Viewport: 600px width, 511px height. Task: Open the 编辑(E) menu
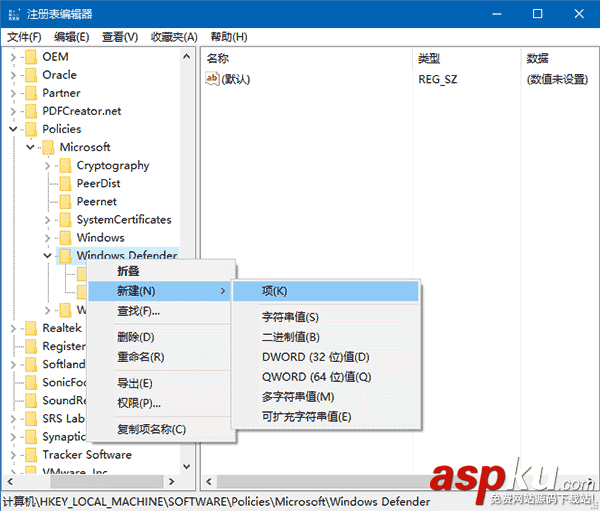coord(72,37)
